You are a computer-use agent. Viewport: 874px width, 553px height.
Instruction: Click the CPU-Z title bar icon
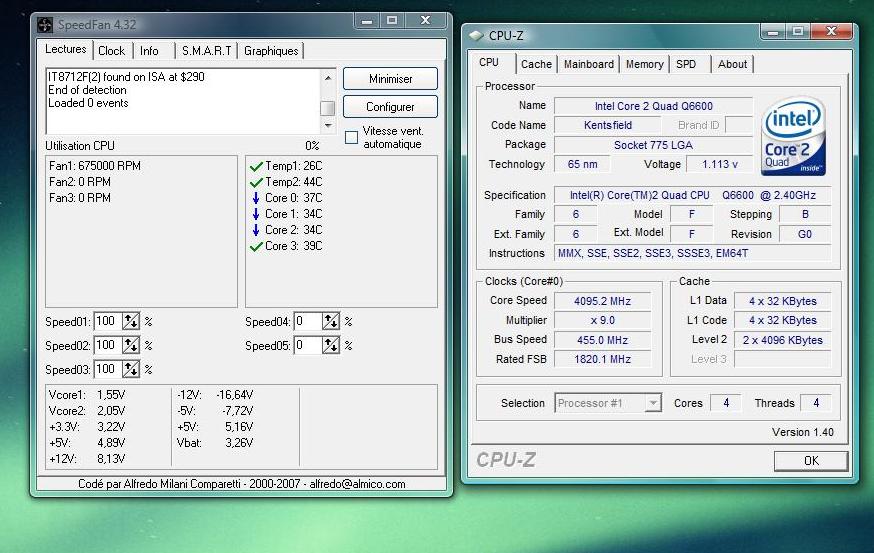tap(475, 36)
